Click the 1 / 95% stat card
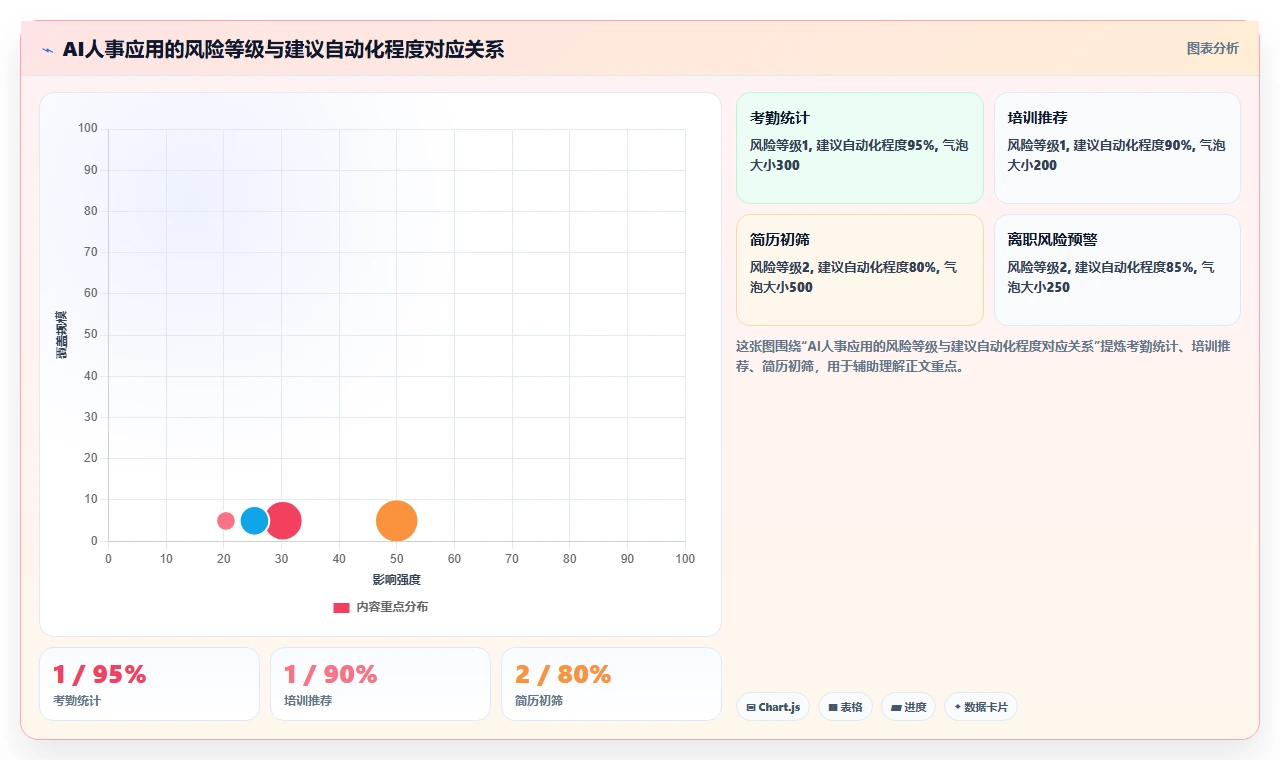 (x=149, y=684)
